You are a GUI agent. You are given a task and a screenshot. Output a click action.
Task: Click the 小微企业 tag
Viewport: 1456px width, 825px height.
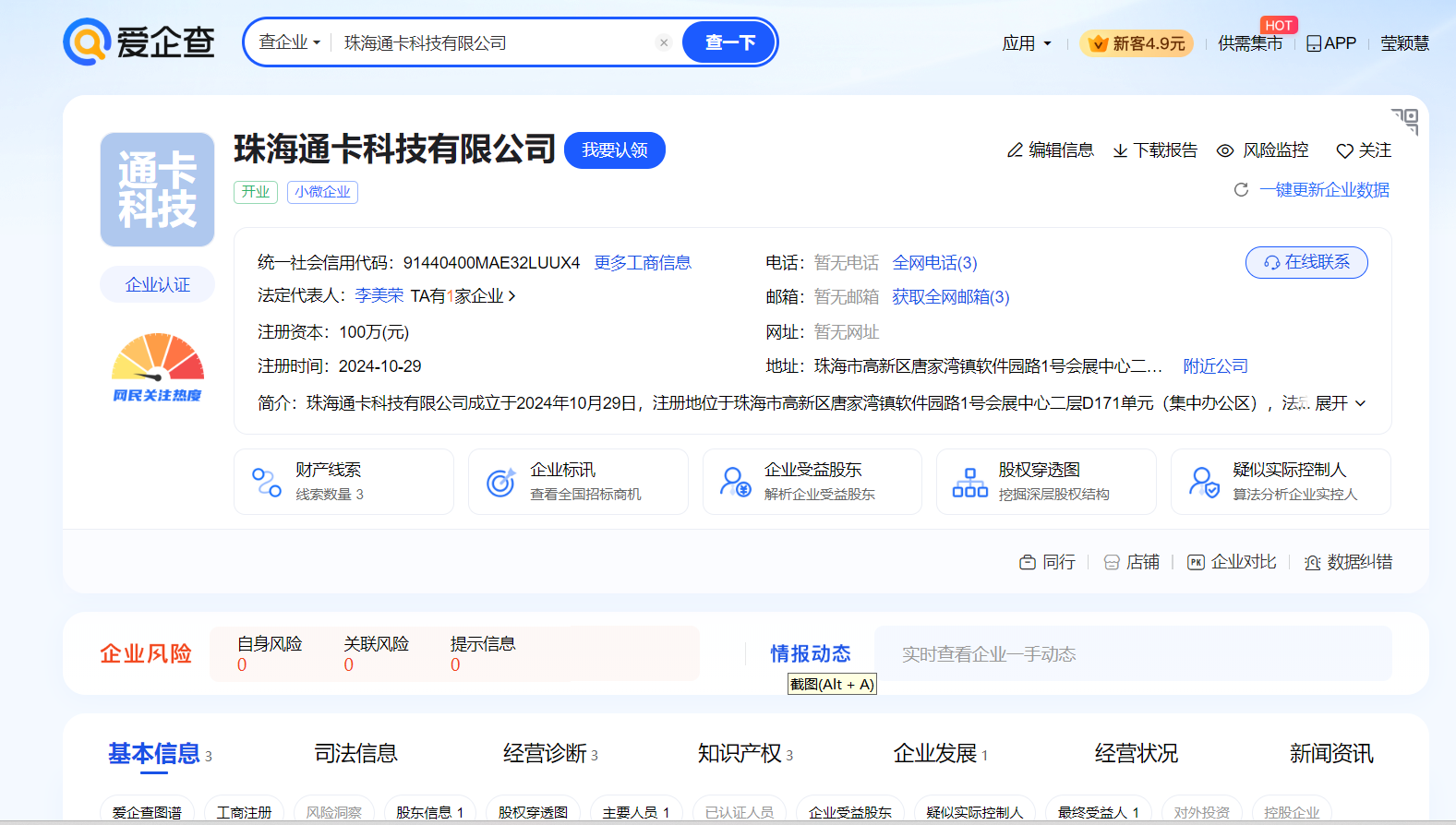tap(322, 192)
